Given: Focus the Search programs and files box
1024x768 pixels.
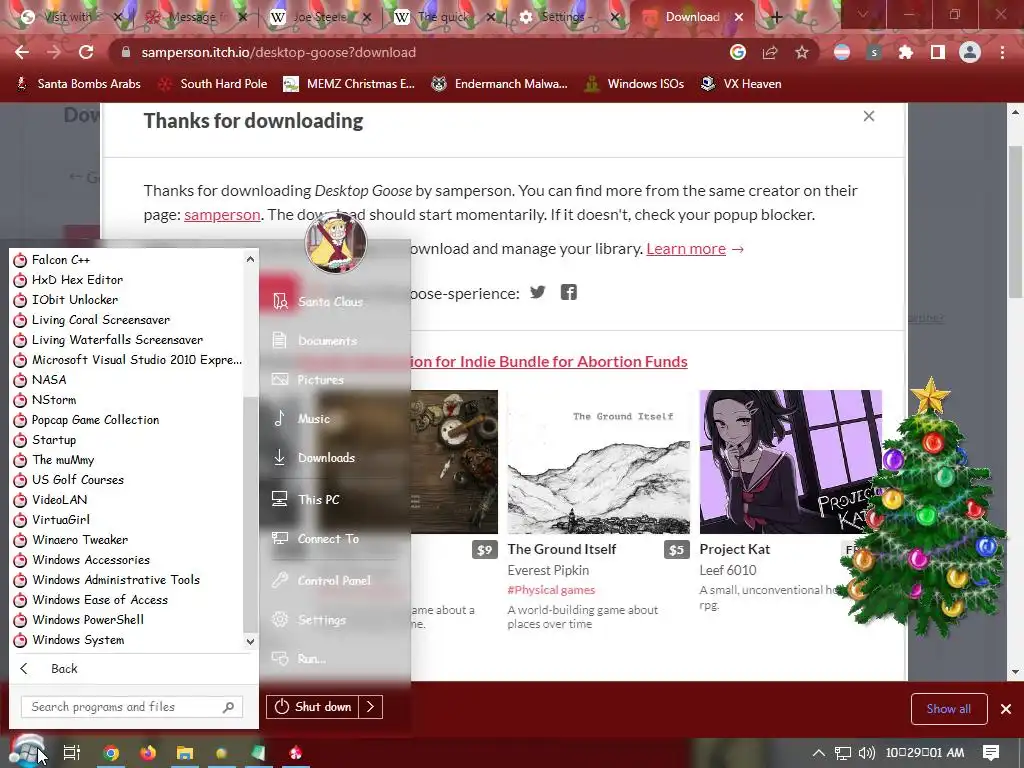Looking at the screenshot, I should (132, 707).
